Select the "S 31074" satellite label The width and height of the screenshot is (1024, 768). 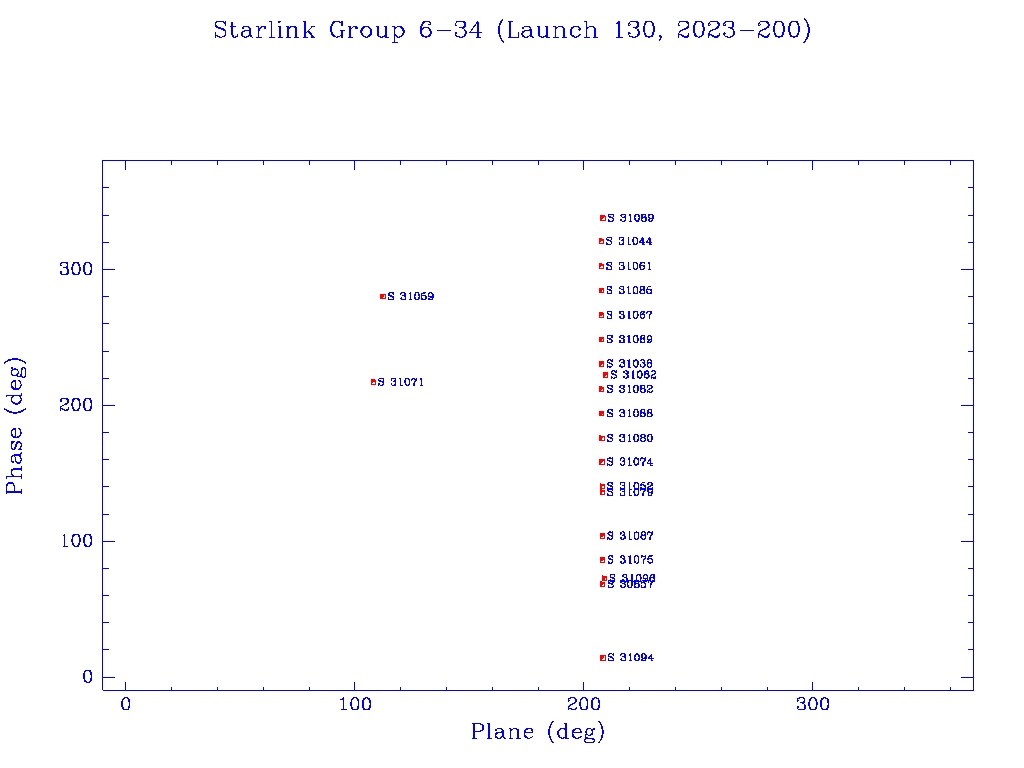tap(630, 462)
